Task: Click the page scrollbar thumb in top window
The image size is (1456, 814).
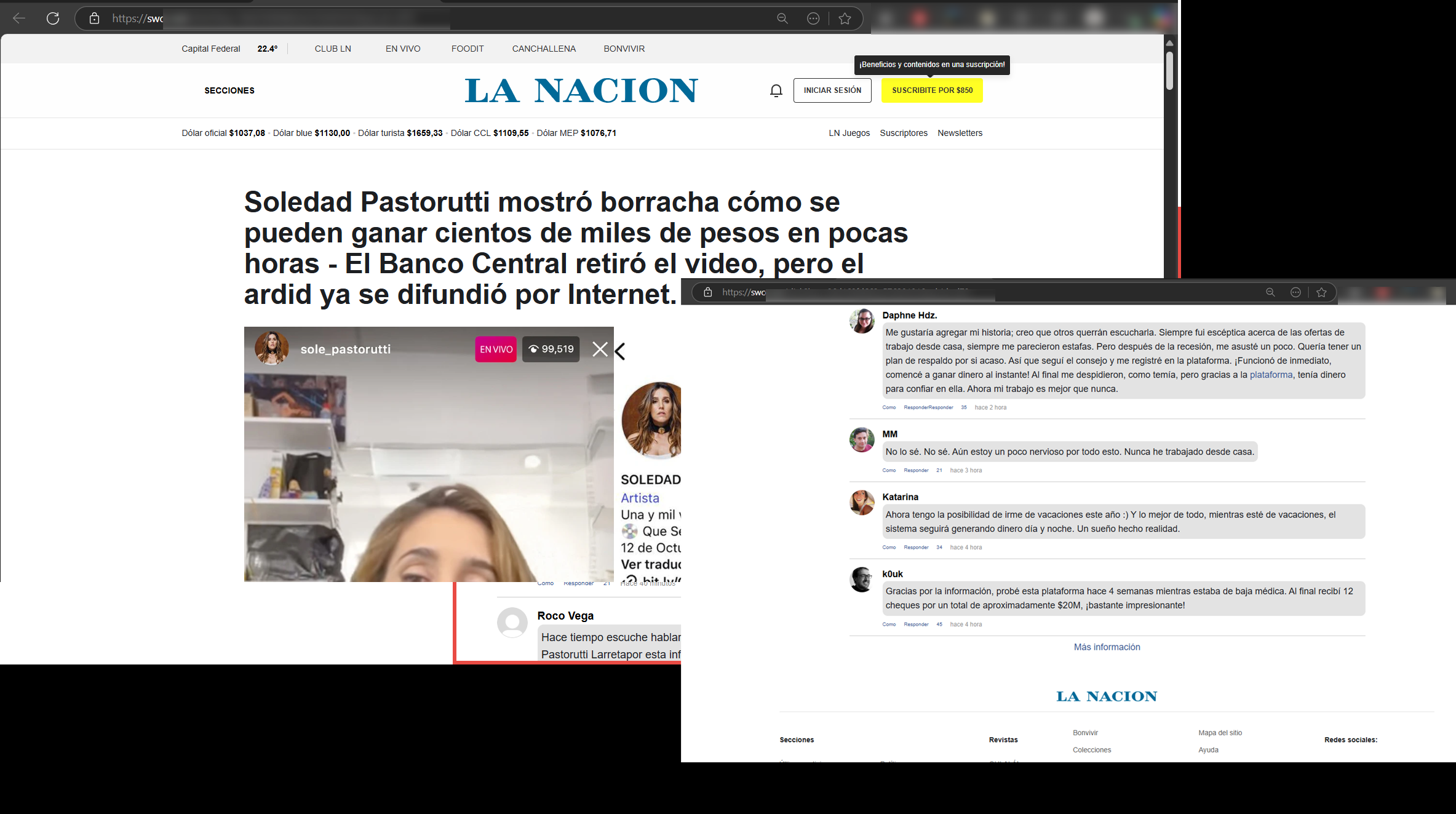Action: pos(1169,71)
